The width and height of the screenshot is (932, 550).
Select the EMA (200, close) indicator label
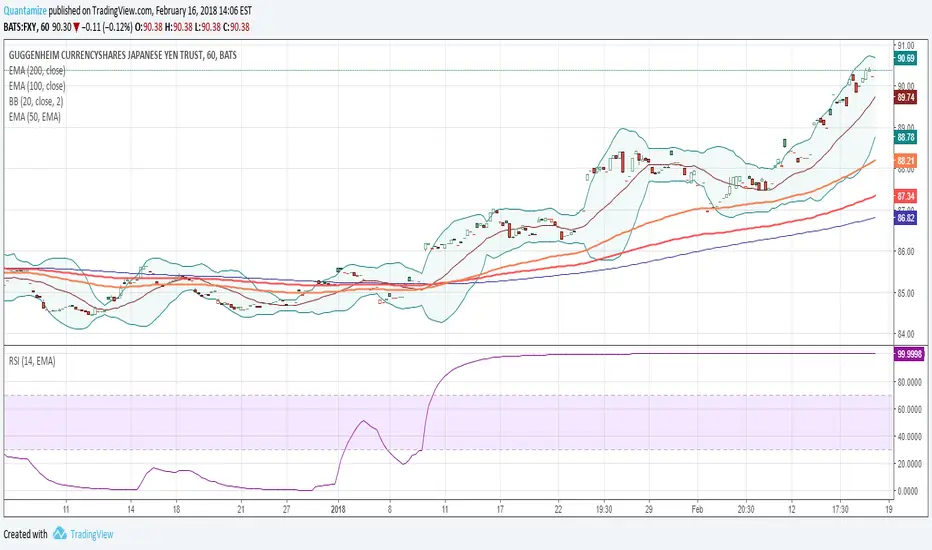(37, 70)
